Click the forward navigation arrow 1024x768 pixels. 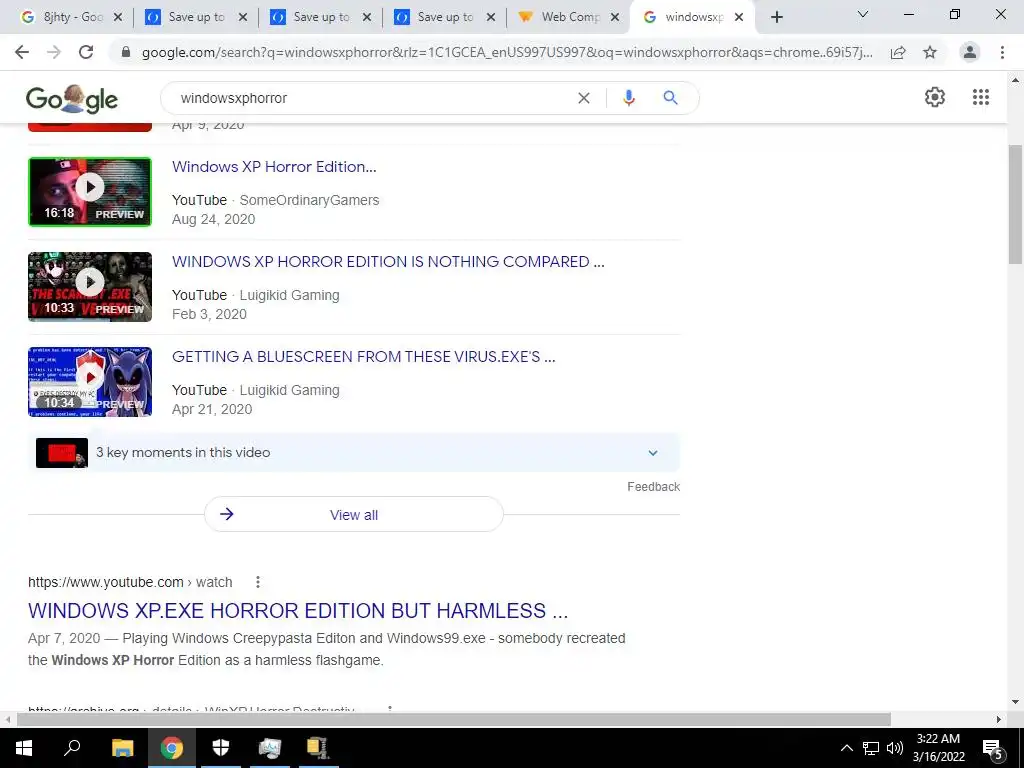click(54, 52)
